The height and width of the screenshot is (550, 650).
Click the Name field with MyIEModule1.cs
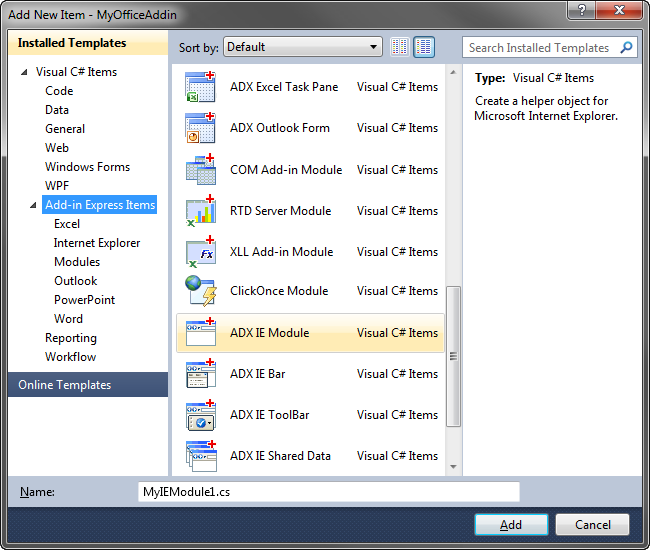click(329, 492)
